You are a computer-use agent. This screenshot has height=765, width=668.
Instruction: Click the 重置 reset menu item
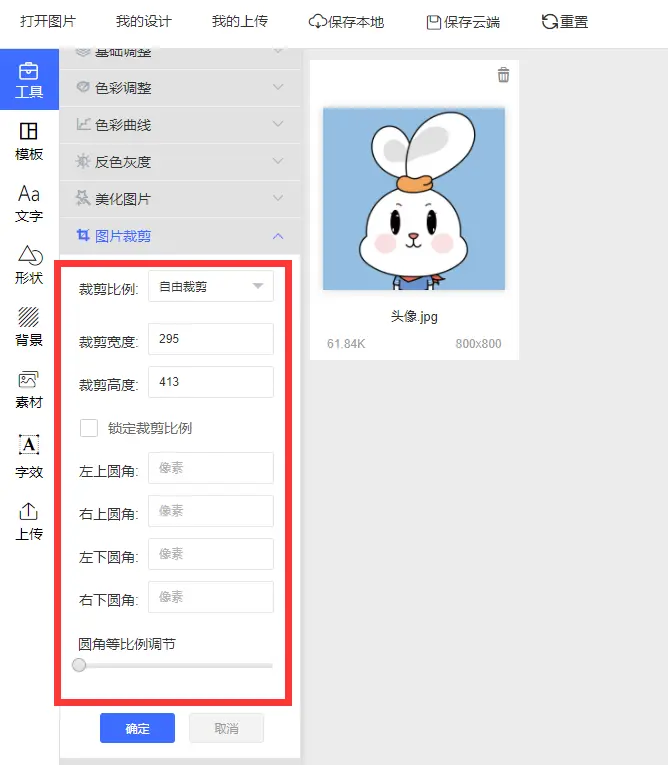pos(565,22)
